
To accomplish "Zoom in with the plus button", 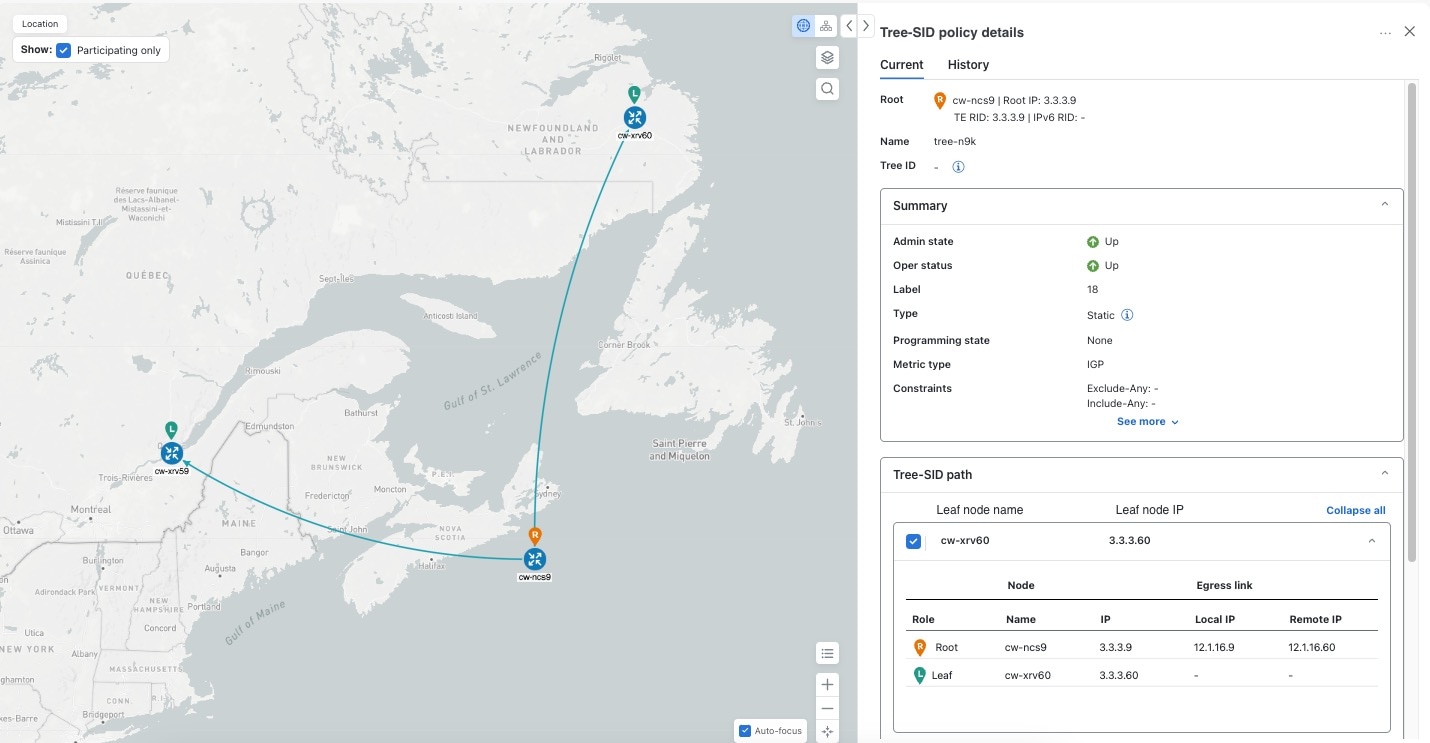I will point(827,685).
